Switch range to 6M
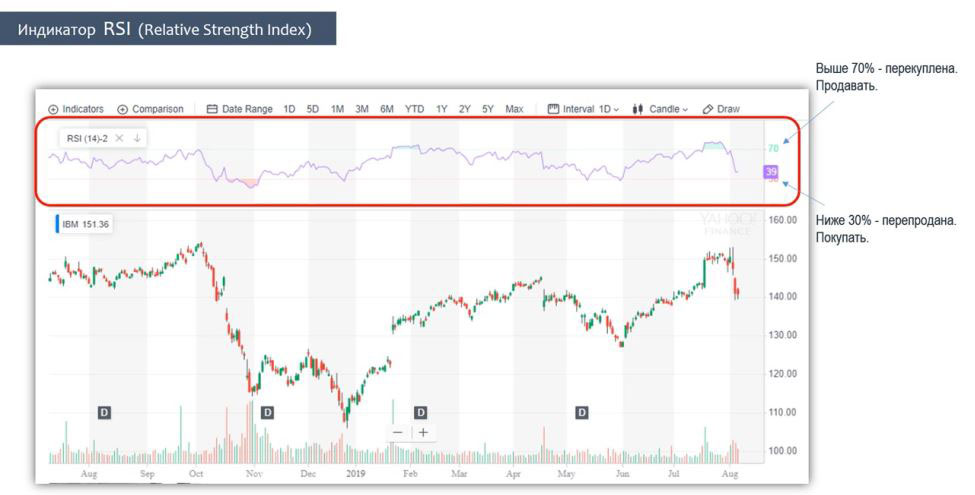 (386, 109)
